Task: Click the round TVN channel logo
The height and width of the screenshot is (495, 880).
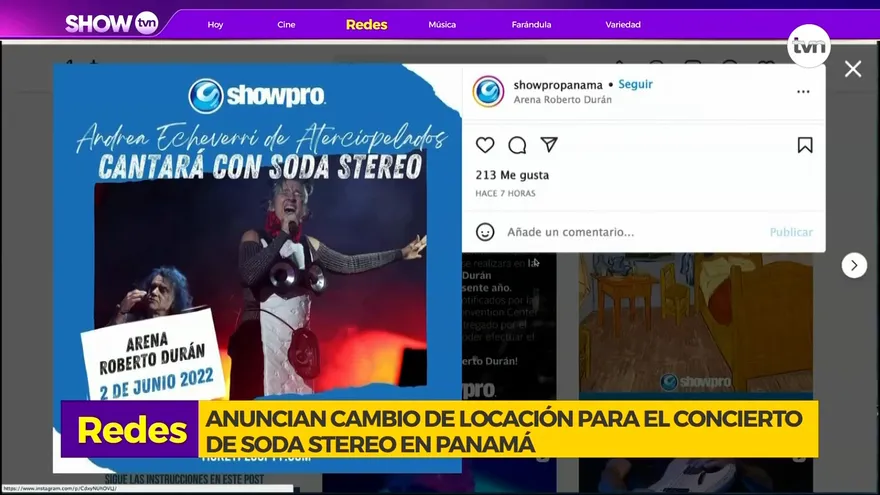Action: pyautogui.click(x=809, y=45)
